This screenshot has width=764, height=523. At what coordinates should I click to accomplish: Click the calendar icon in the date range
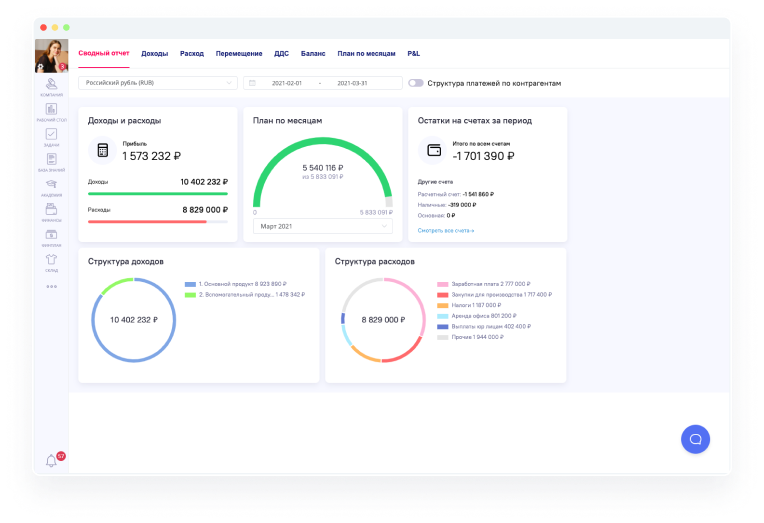point(252,83)
